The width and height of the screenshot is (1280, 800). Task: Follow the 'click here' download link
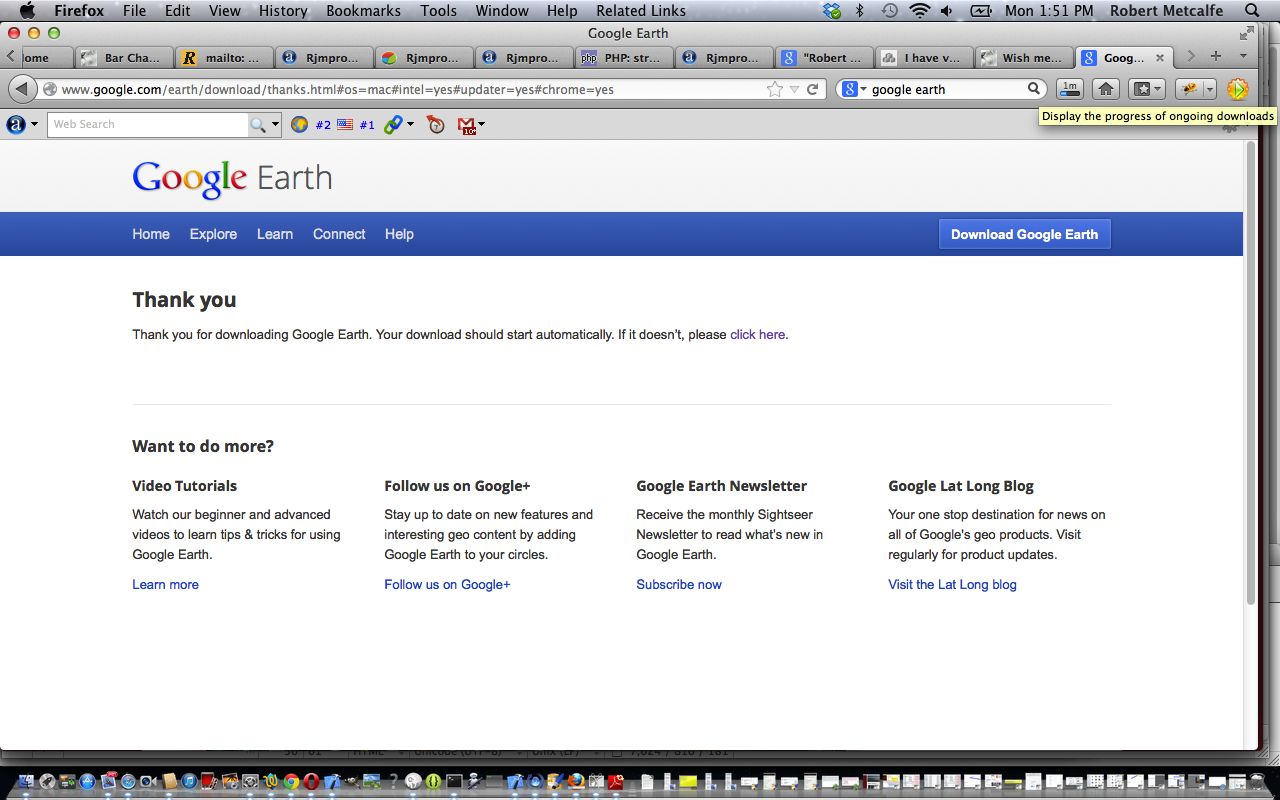(x=757, y=335)
